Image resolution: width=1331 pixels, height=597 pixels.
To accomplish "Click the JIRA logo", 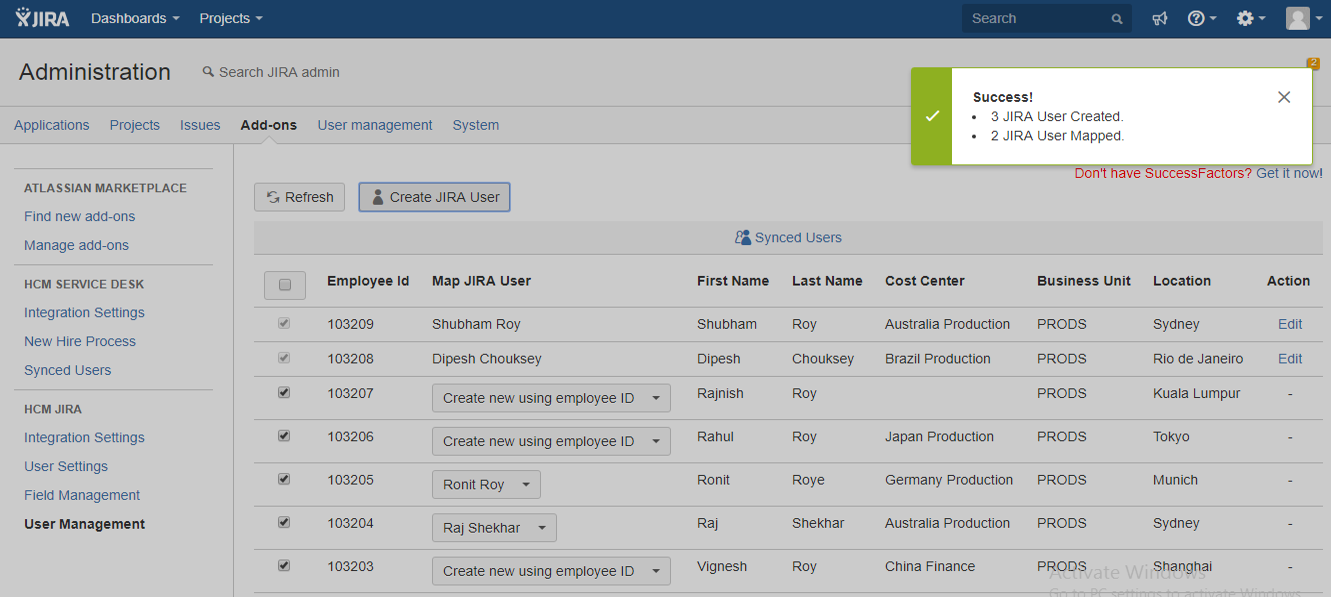I will click(x=42, y=18).
